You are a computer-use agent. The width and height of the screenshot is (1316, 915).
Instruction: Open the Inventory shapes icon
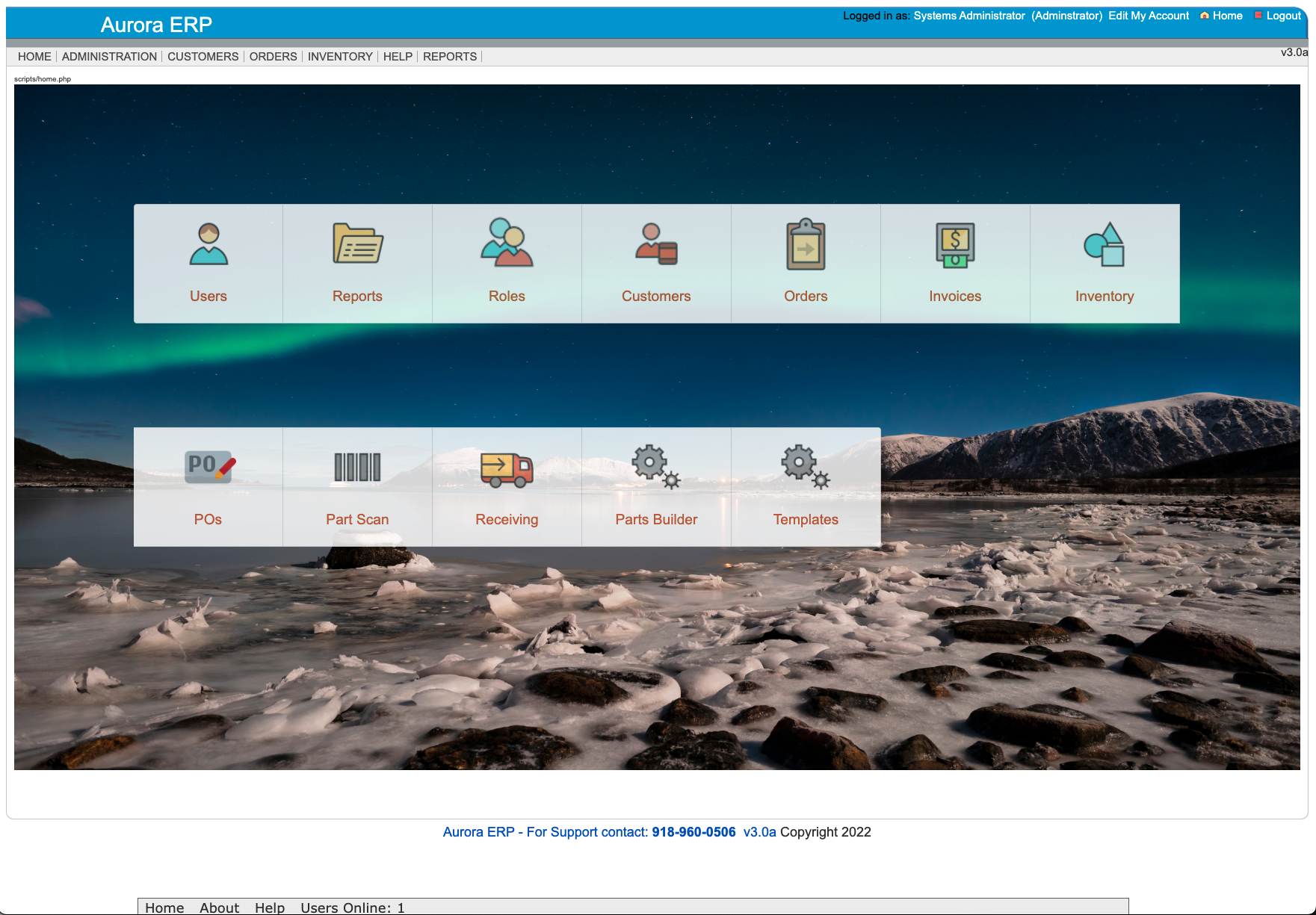pos(1105,245)
